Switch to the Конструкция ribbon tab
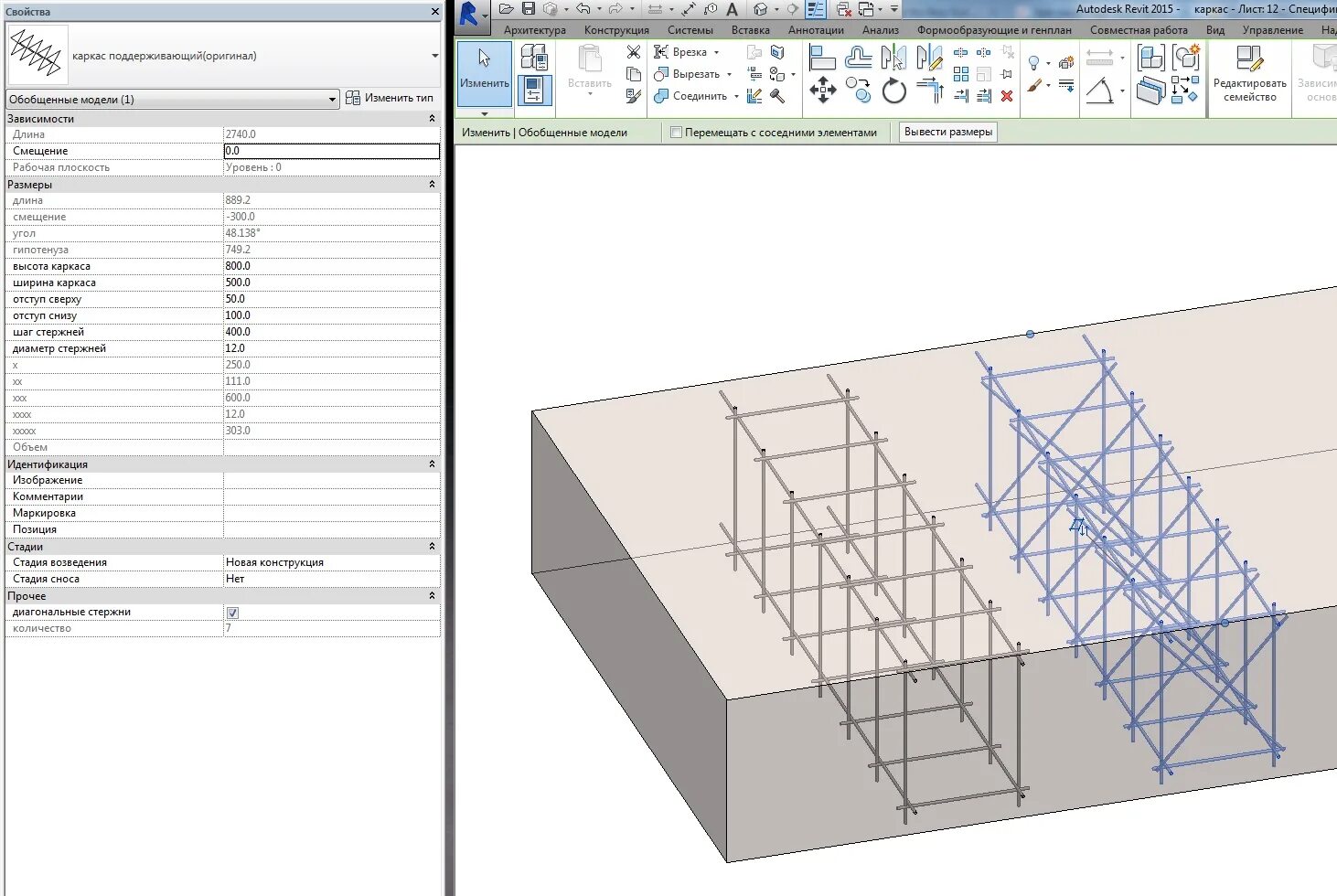Image resolution: width=1337 pixels, height=896 pixels. pyautogui.click(x=615, y=29)
